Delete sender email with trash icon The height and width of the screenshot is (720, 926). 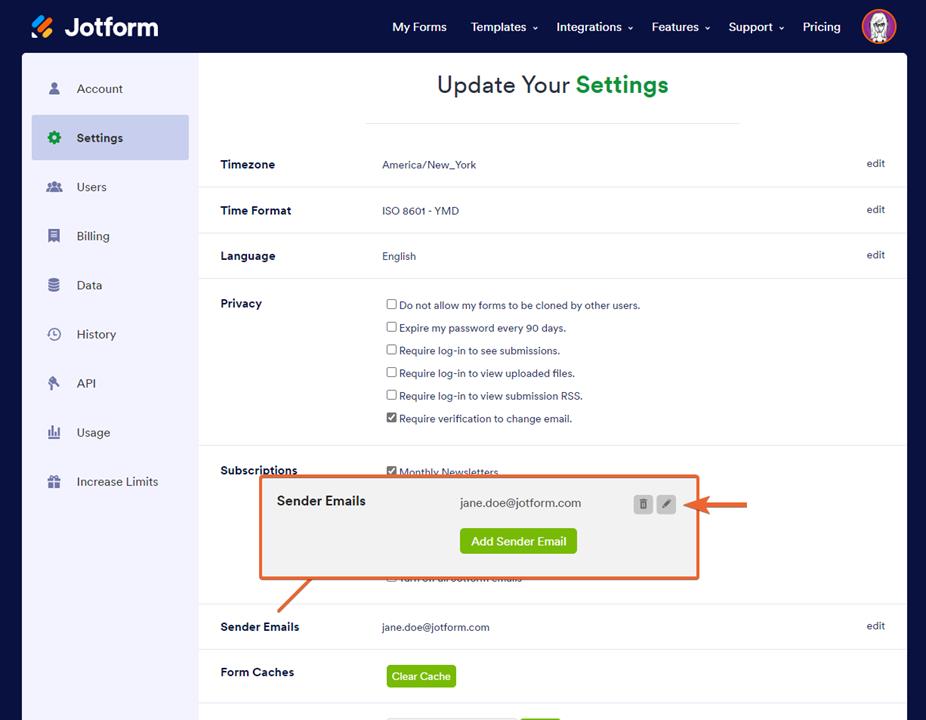click(x=643, y=504)
